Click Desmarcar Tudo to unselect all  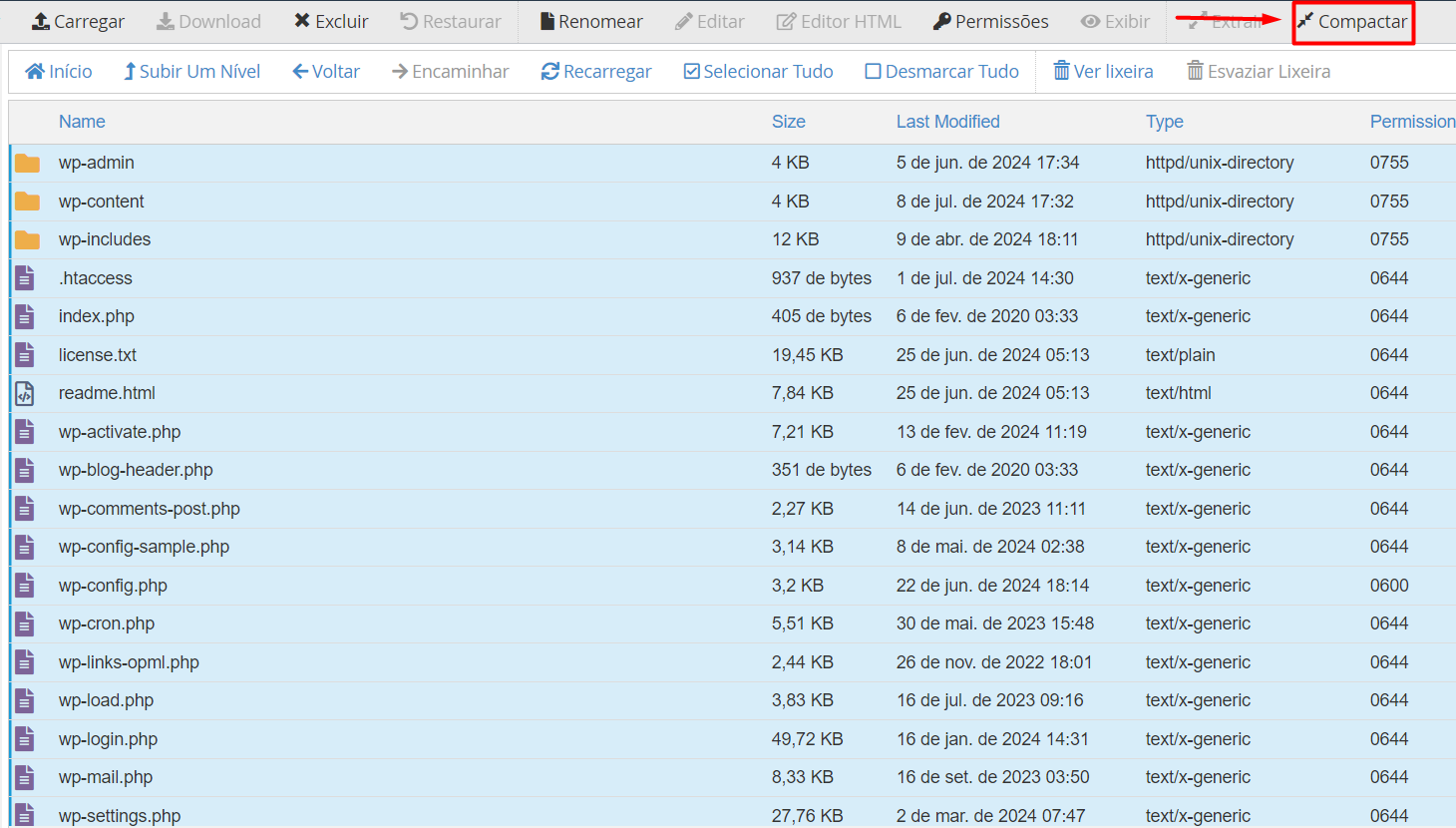(x=941, y=72)
